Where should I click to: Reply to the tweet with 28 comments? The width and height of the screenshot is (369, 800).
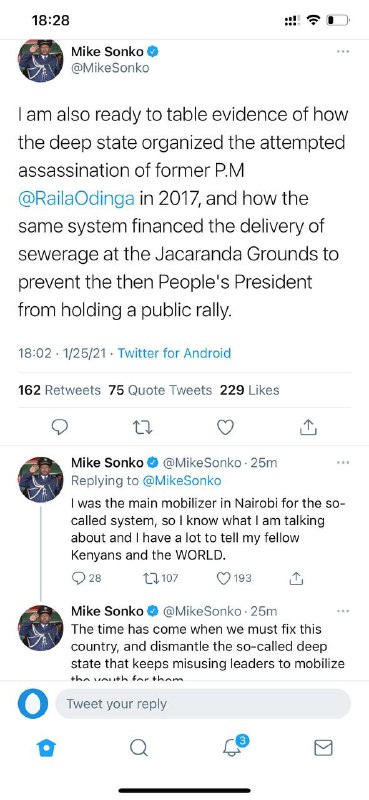click(x=86, y=578)
